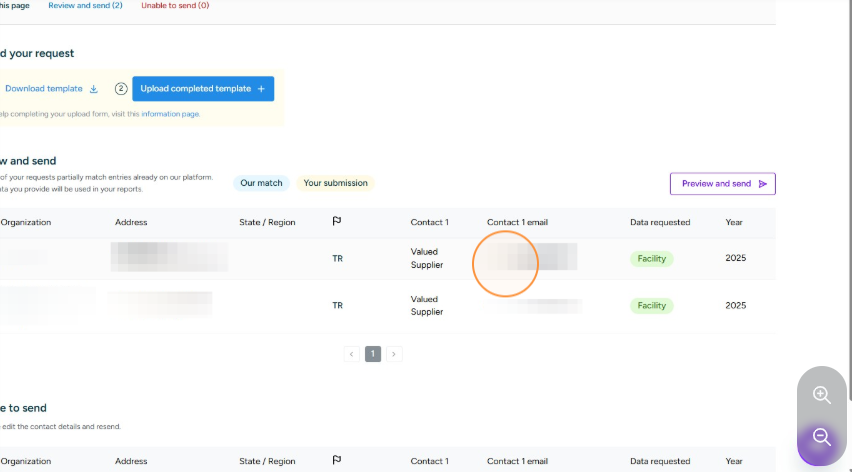852x472 pixels.
Task: Click the step 2 circled number indicator
Action: pos(121,89)
